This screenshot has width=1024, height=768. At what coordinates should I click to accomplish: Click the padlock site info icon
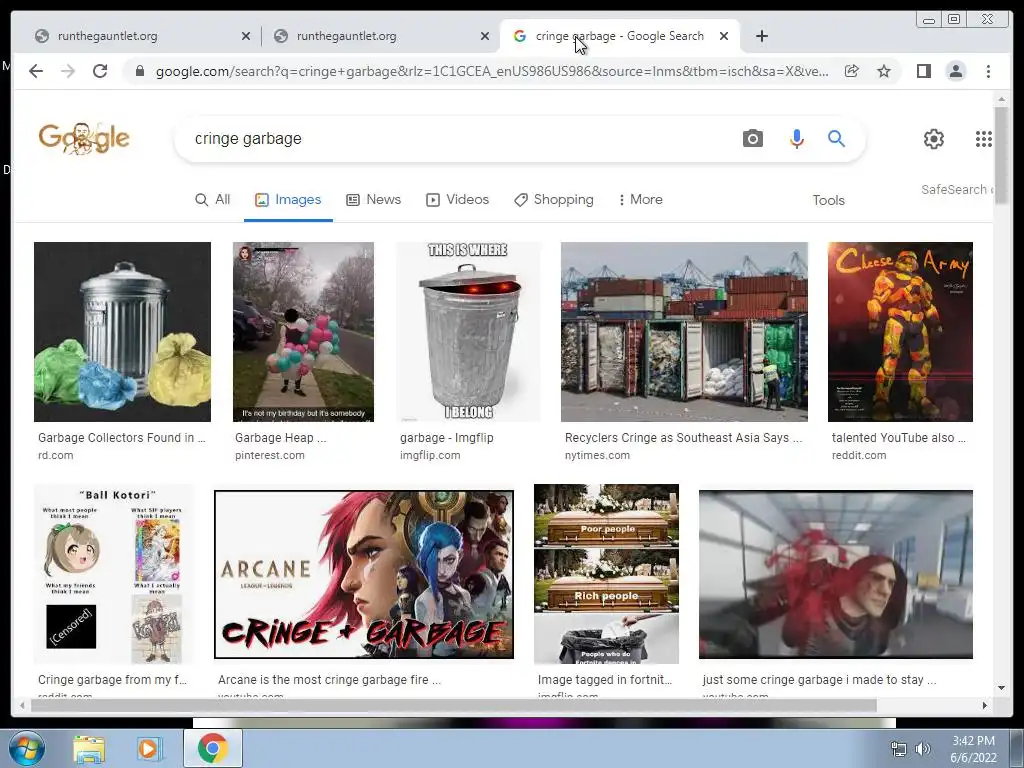point(139,71)
